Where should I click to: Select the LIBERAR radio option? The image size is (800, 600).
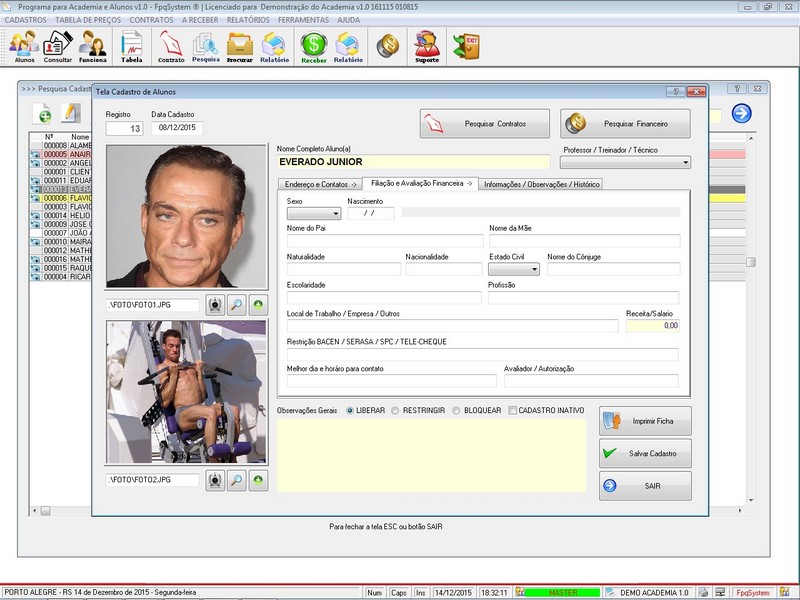350,411
